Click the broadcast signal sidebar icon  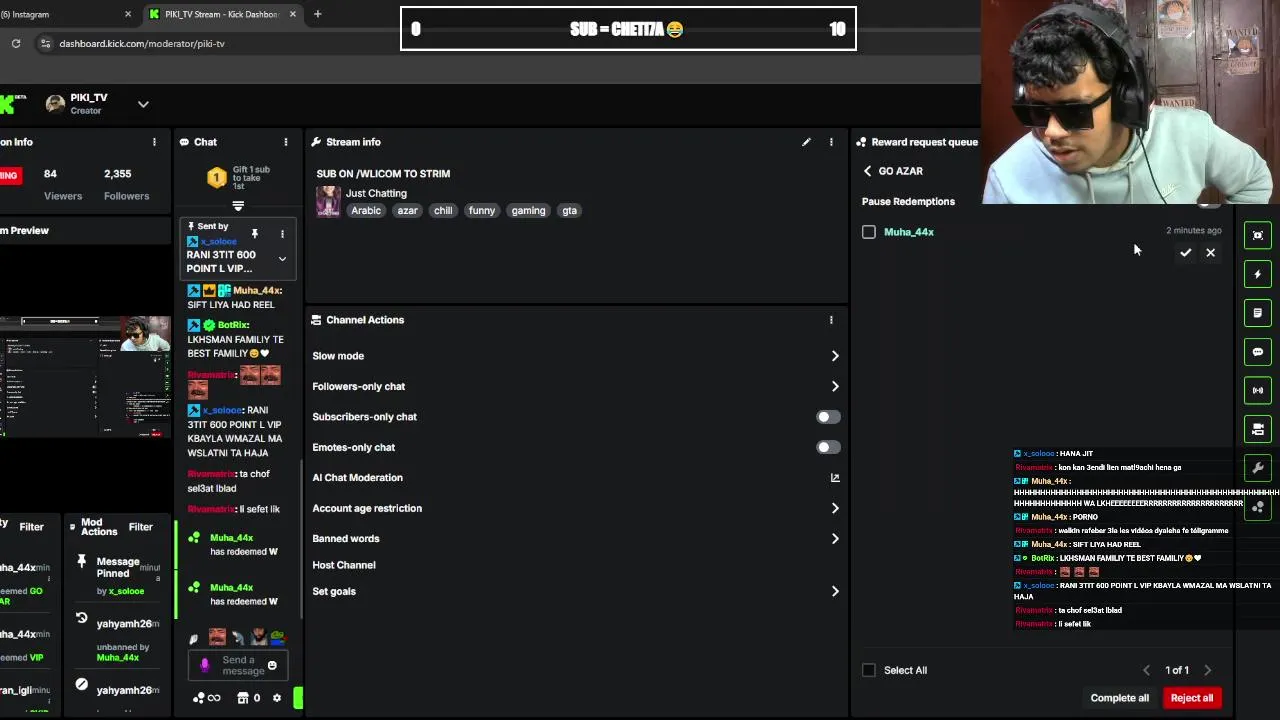pos(1258,390)
